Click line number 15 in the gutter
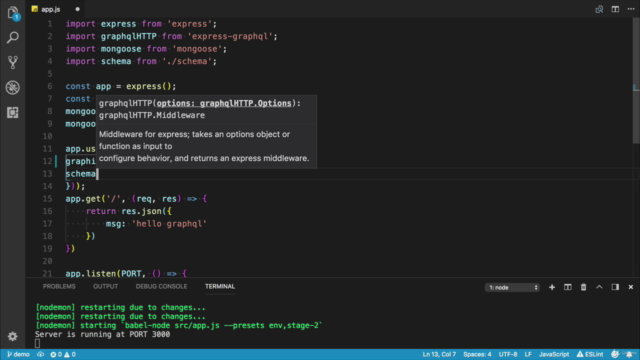Screen dimensions: 640x360 (47, 199)
